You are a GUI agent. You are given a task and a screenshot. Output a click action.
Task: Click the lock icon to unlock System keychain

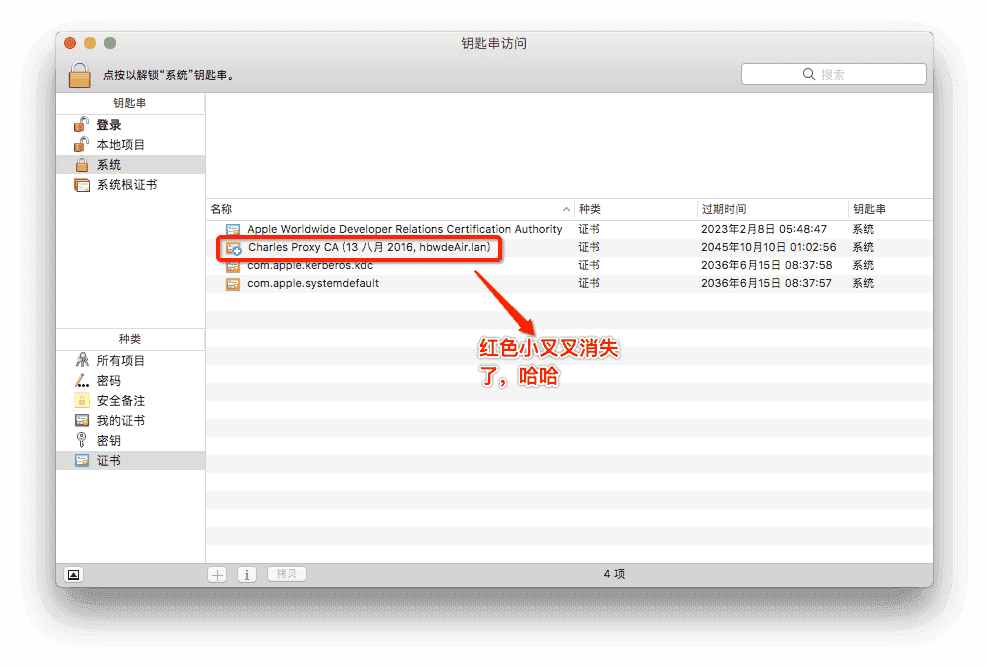point(79,73)
